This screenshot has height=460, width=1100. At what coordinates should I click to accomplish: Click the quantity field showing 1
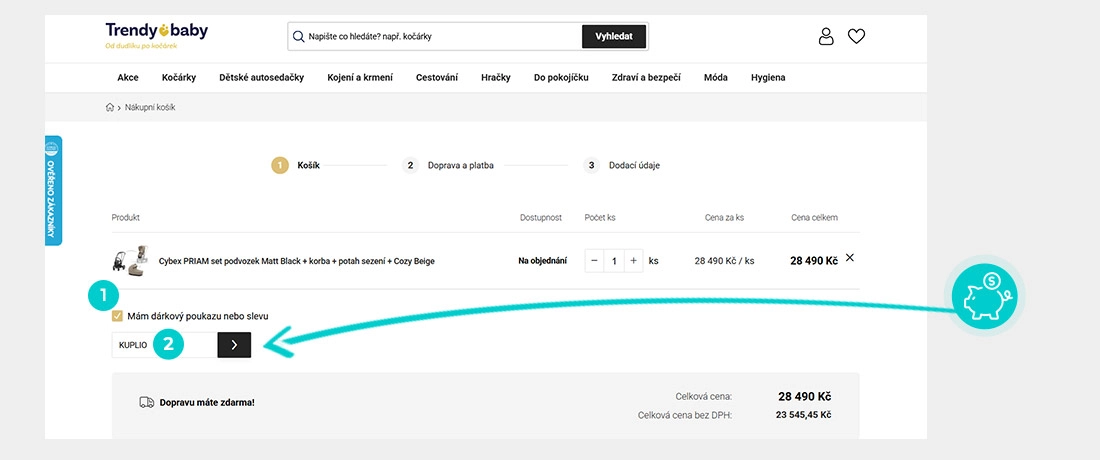614,261
